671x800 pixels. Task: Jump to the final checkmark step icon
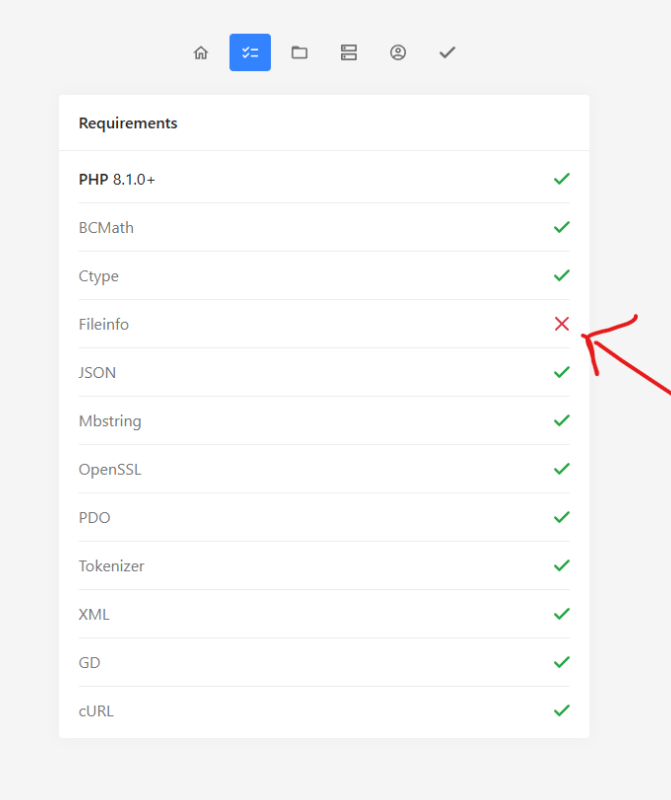point(447,53)
